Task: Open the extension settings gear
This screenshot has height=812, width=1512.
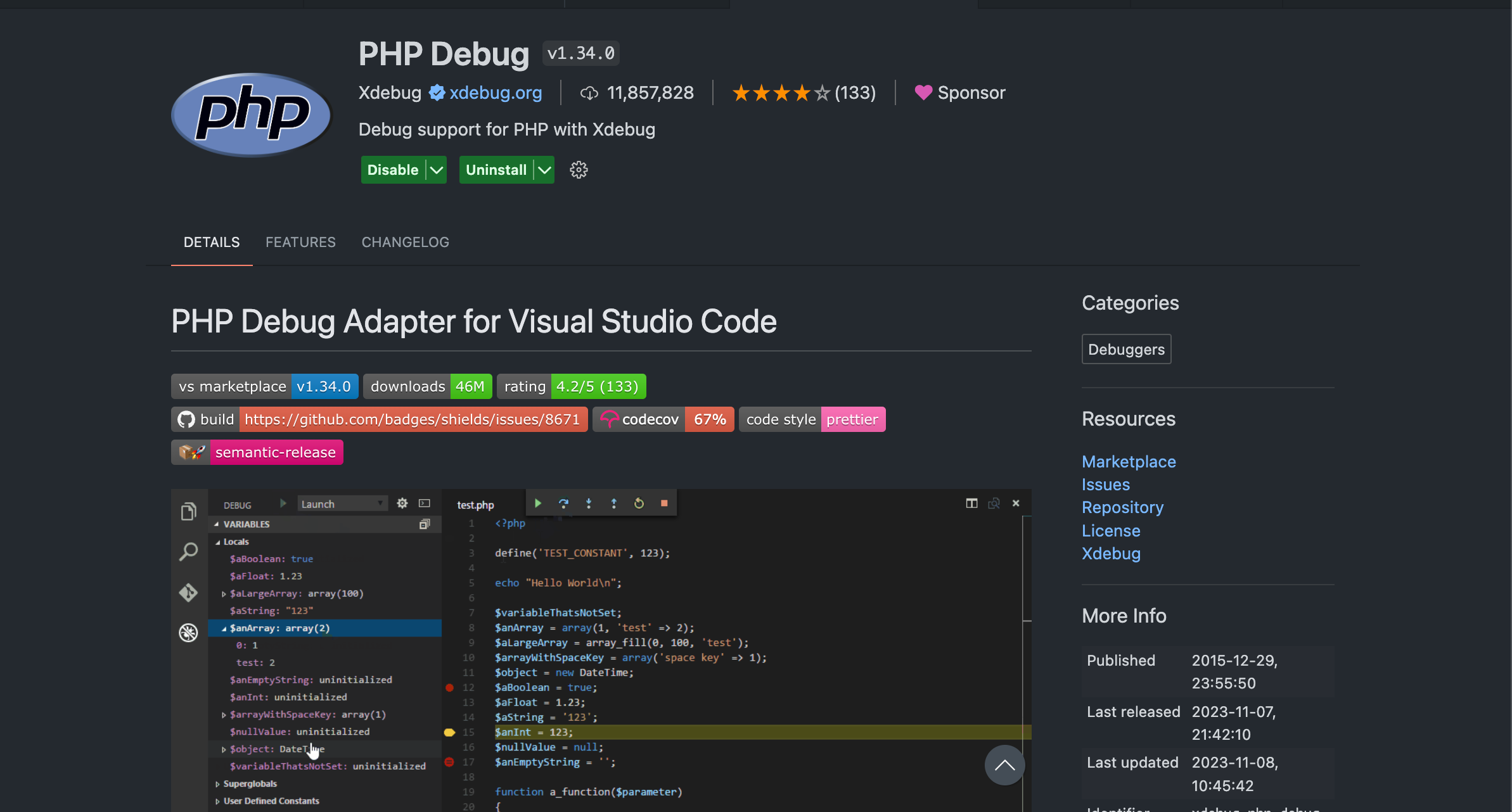Action: coord(579,170)
